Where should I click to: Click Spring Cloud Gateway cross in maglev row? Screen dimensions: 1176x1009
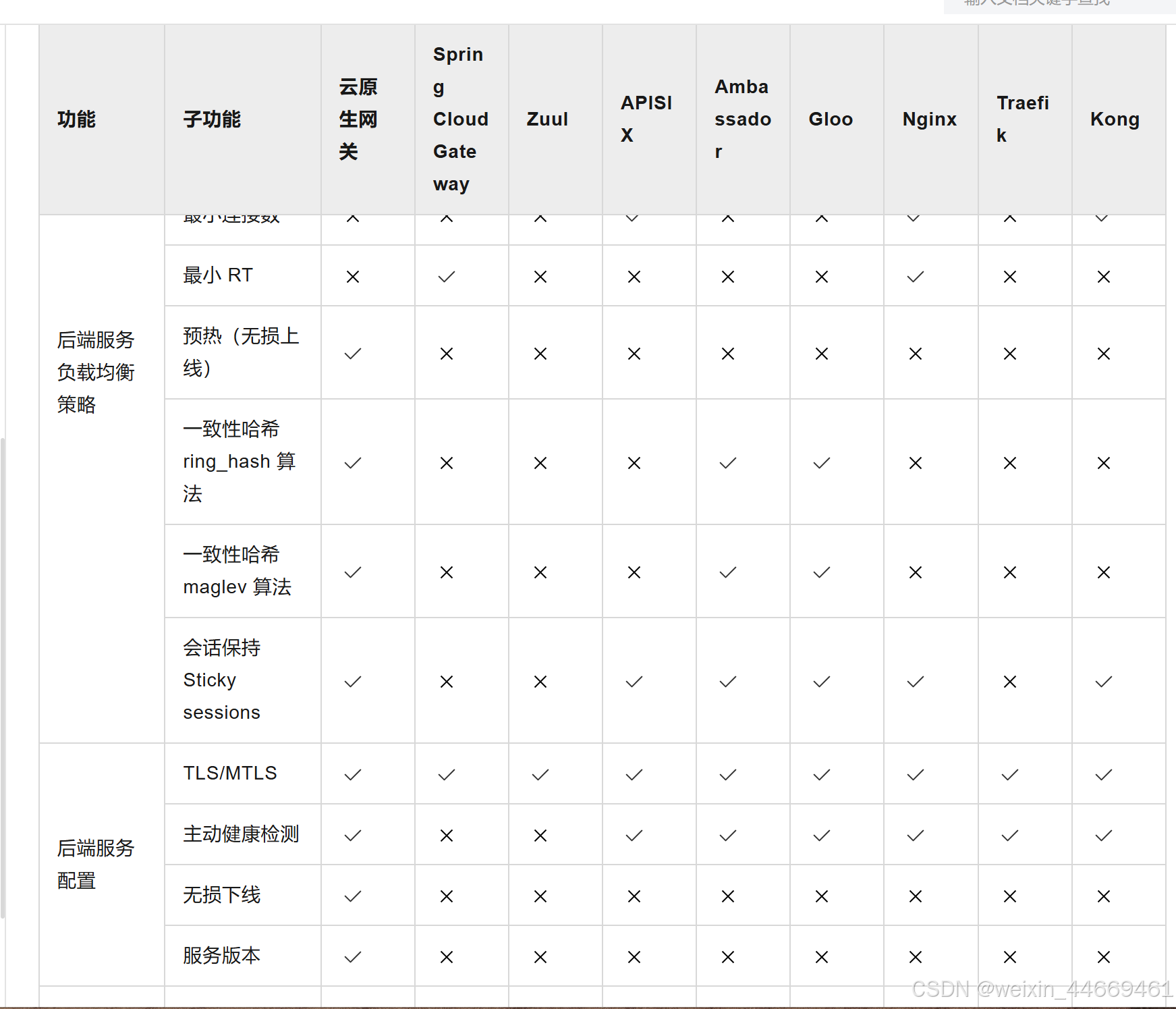pos(447,572)
